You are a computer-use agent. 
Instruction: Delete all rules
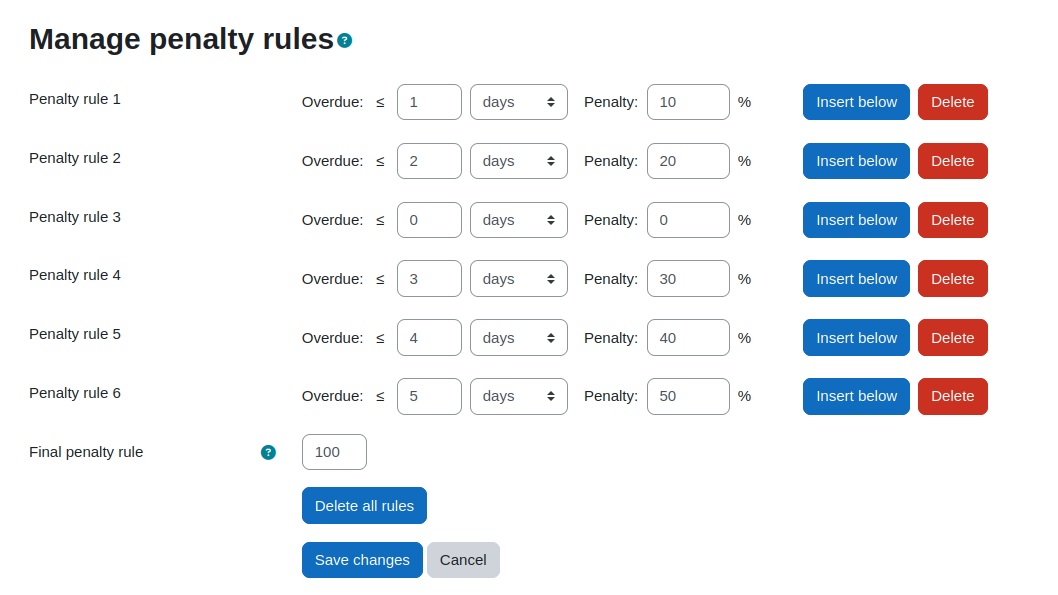364,505
